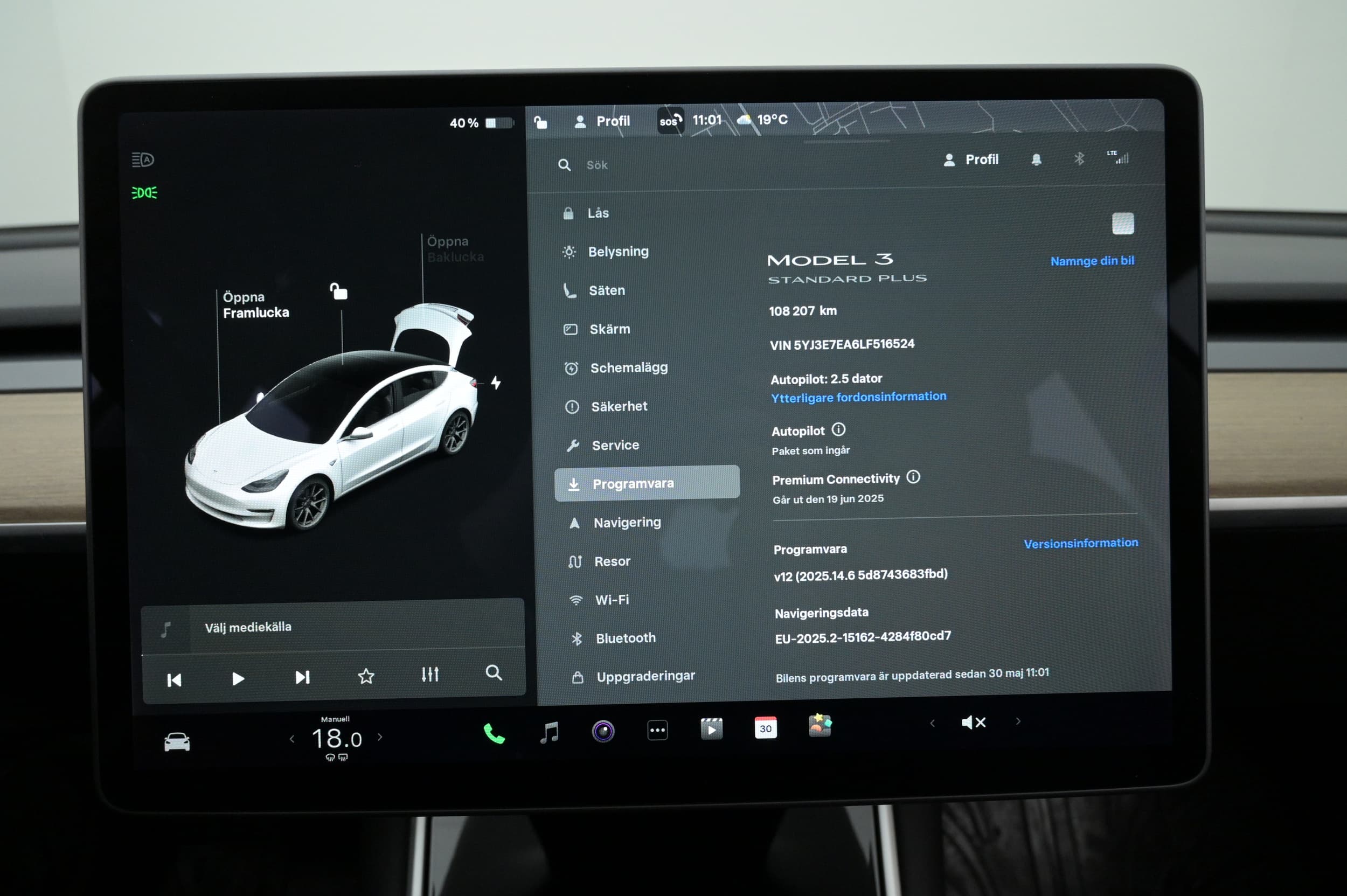Decrease cabin temperature with left arrow
The height and width of the screenshot is (896, 1347).
coord(292,739)
